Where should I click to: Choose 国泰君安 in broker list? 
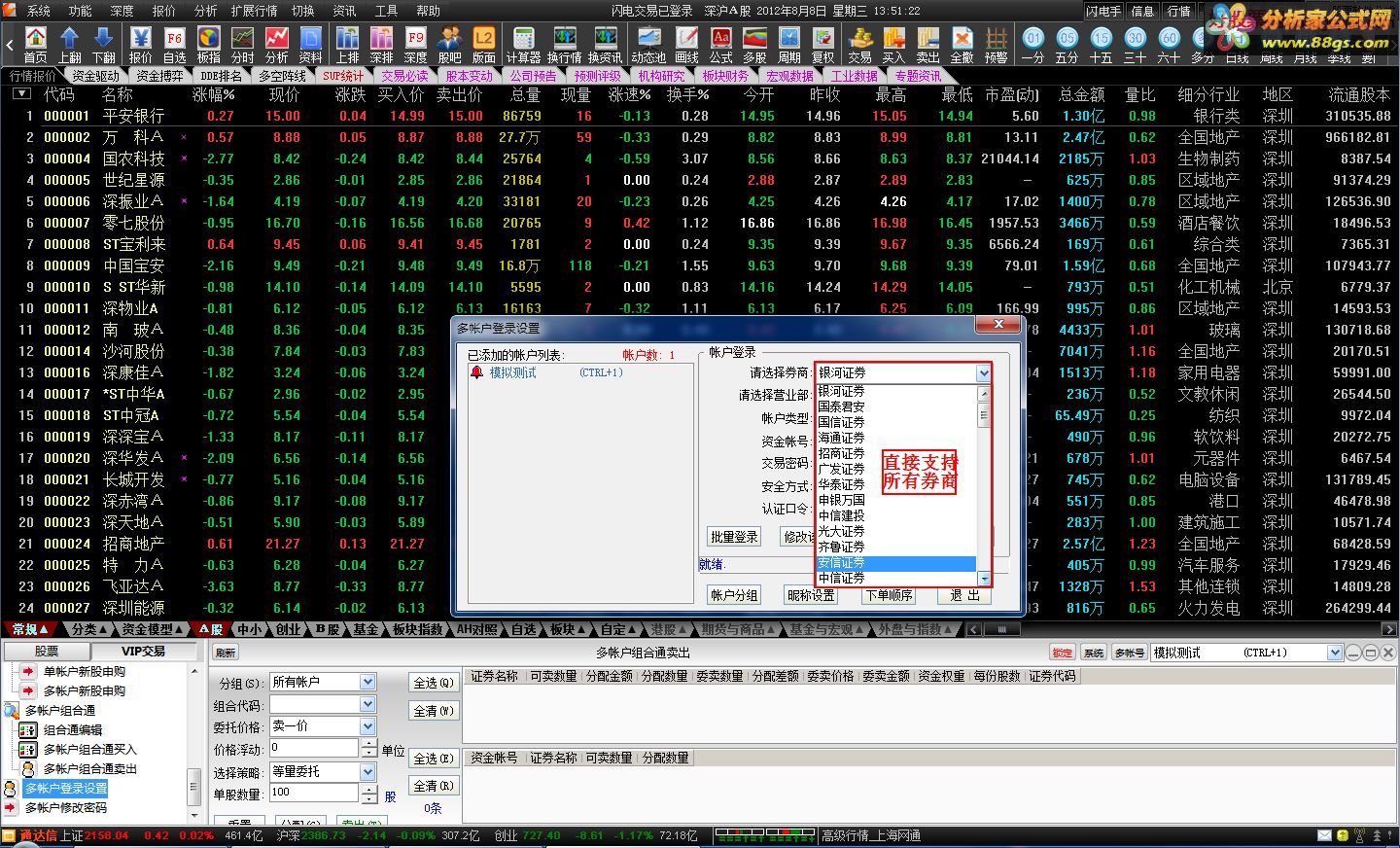coord(895,407)
